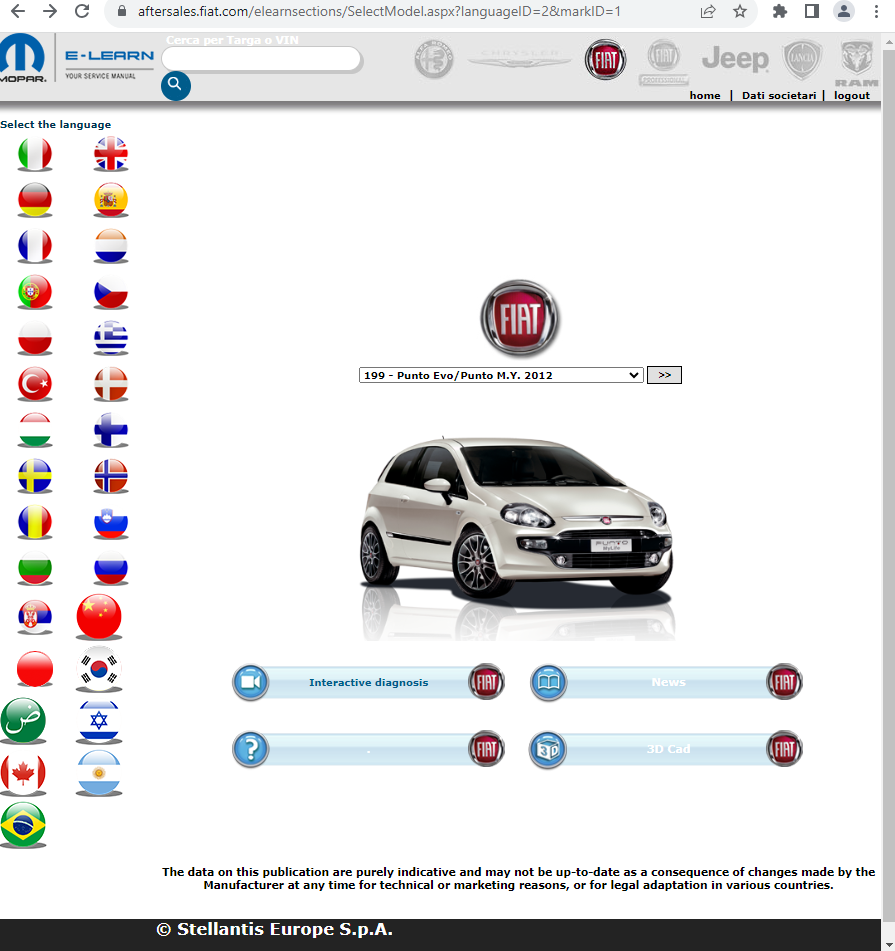Select the Bulgarian flag language
This screenshot has width=895, height=951.
[x=35, y=569]
